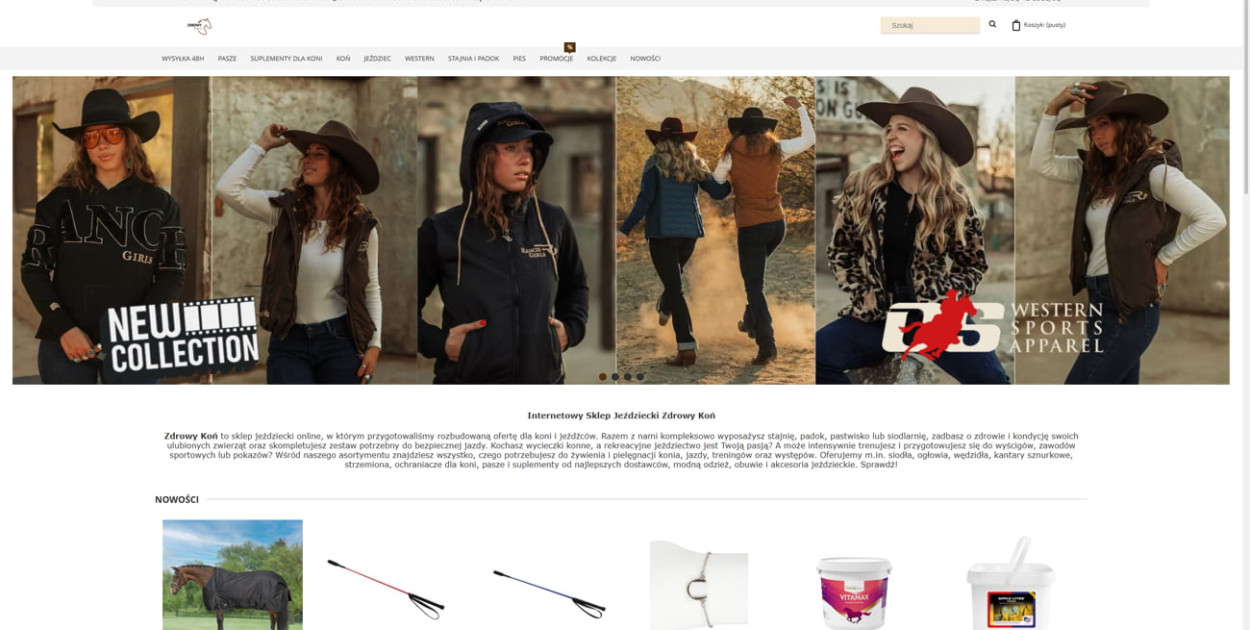This screenshot has width=1250, height=630.
Task: Open the Western menu item
Action: [419, 59]
